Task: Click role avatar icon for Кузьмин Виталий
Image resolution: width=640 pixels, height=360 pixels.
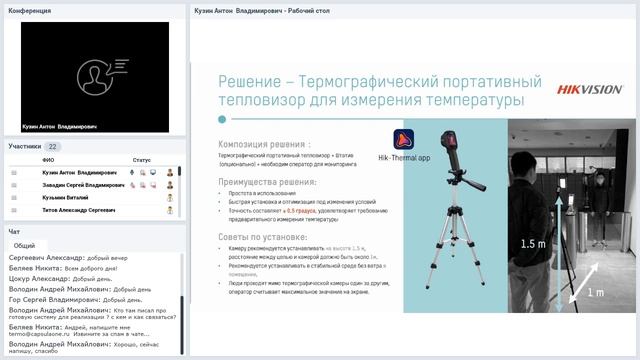Action: (x=170, y=198)
